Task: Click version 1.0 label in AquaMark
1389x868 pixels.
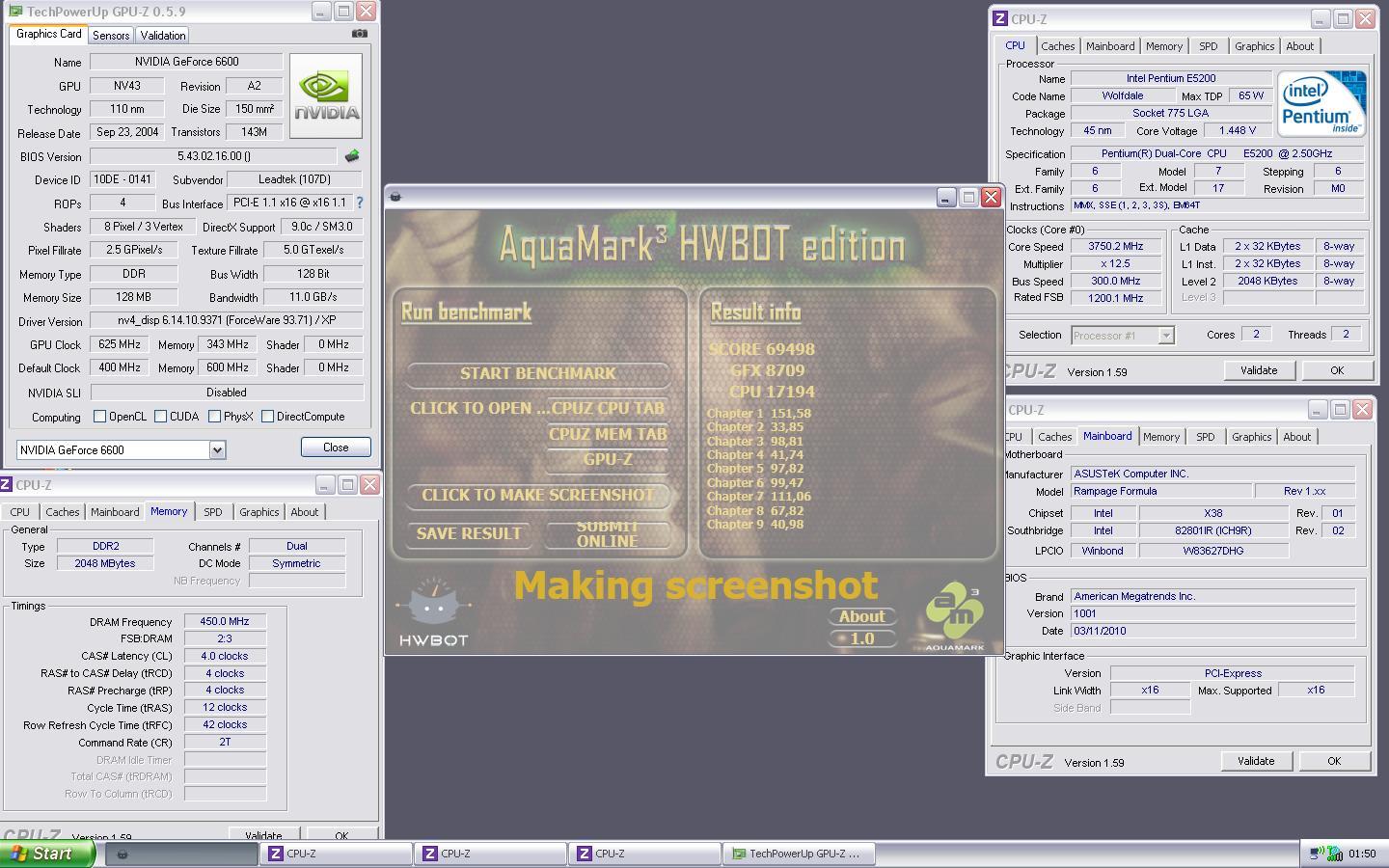Action: [x=861, y=638]
